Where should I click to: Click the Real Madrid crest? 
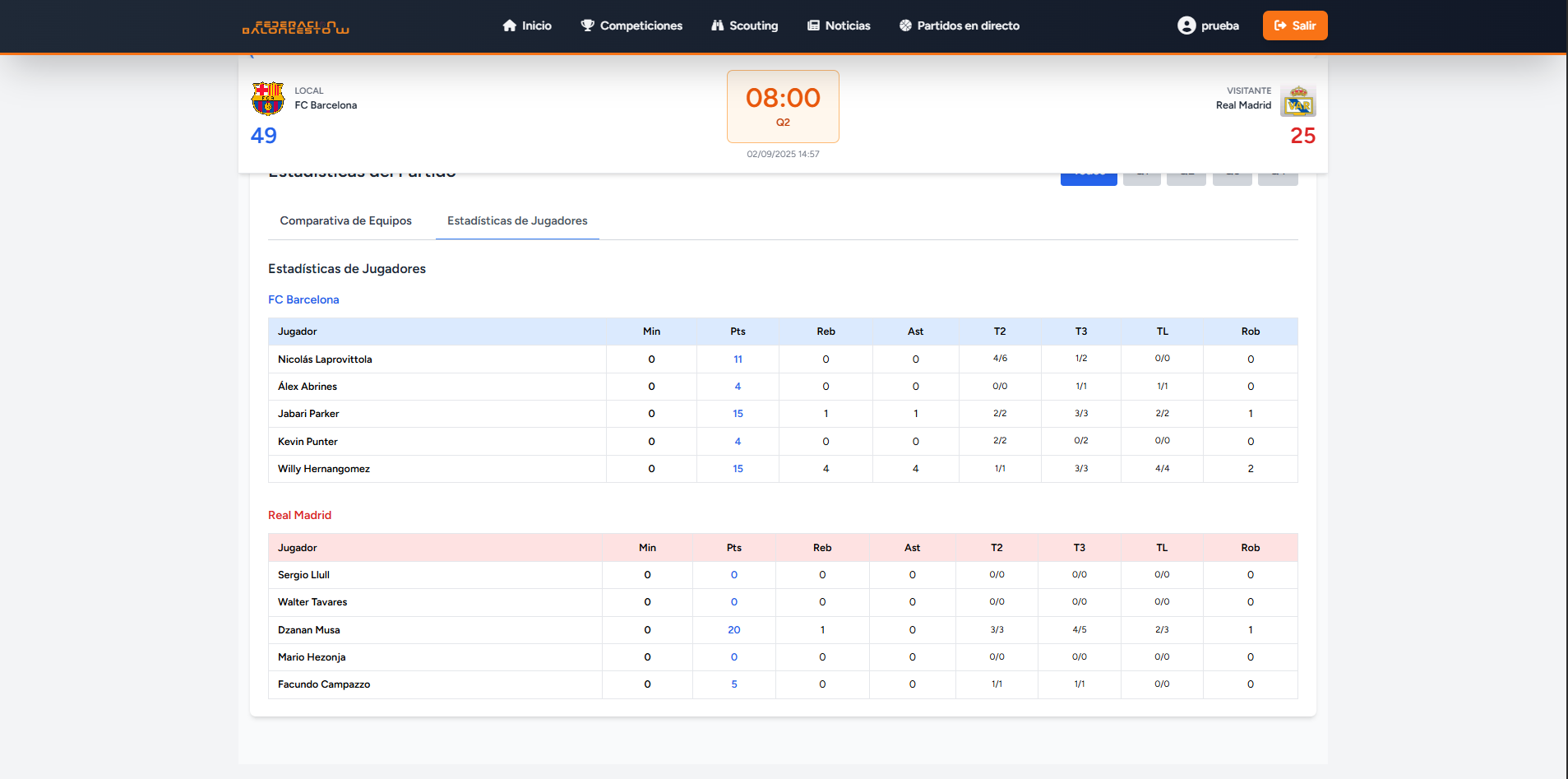point(1297,101)
